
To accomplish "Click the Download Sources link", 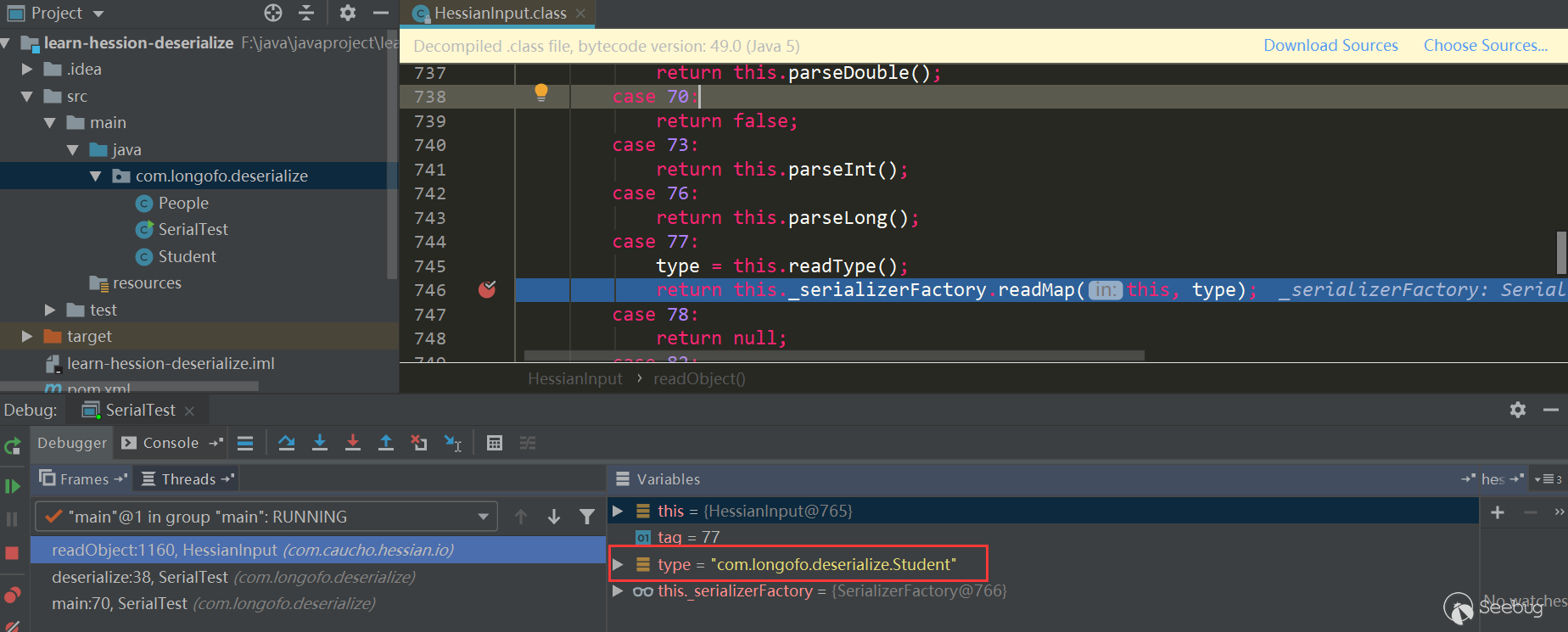I will pyautogui.click(x=1330, y=46).
